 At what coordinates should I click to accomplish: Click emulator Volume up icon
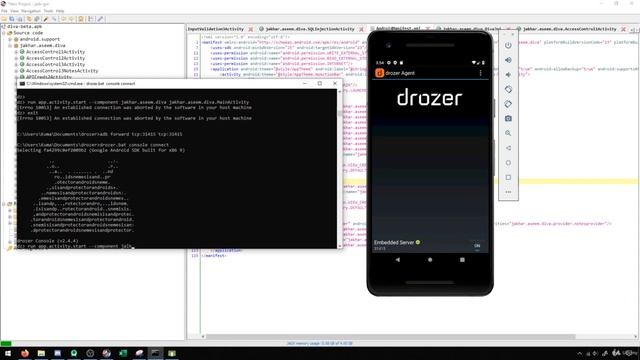[x=508, y=60]
